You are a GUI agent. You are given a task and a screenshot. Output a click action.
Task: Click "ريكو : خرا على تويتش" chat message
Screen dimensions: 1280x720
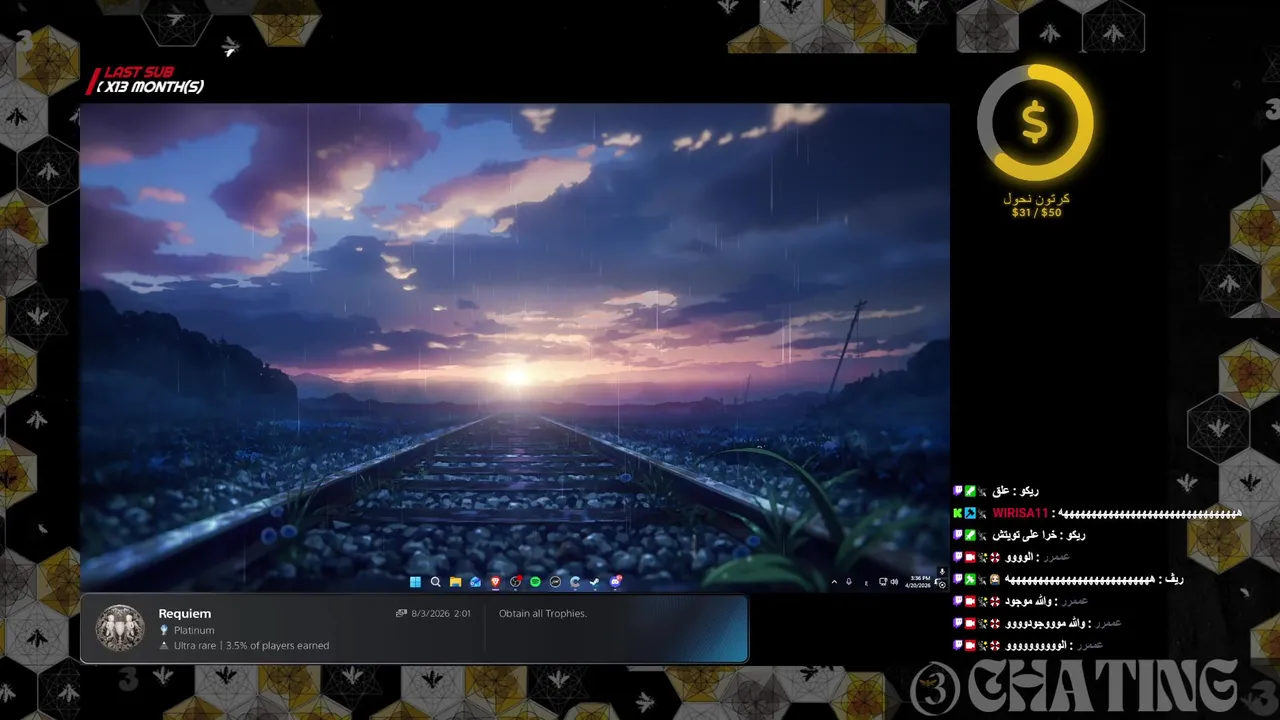pos(1038,535)
